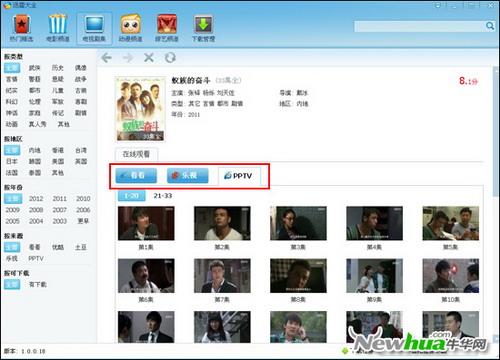Open the red variety show channel icon
Image resolution: width=500 pixels, height=360 pixels.
(167, 24)
